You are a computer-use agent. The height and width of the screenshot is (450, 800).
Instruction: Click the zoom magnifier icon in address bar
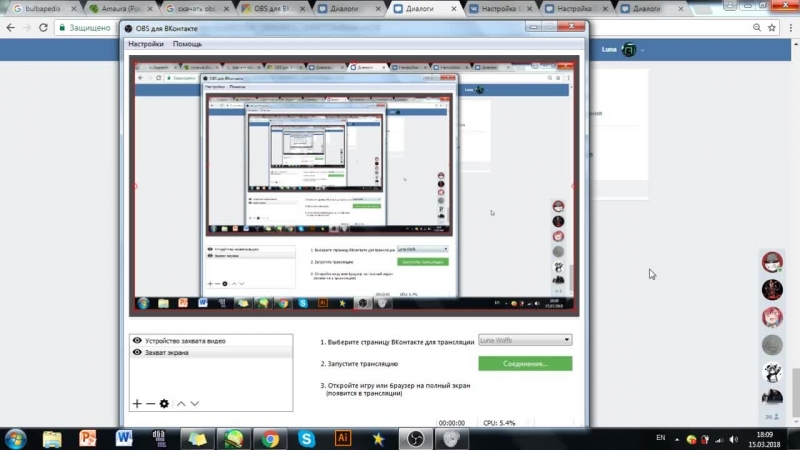(x=757, y=28)
